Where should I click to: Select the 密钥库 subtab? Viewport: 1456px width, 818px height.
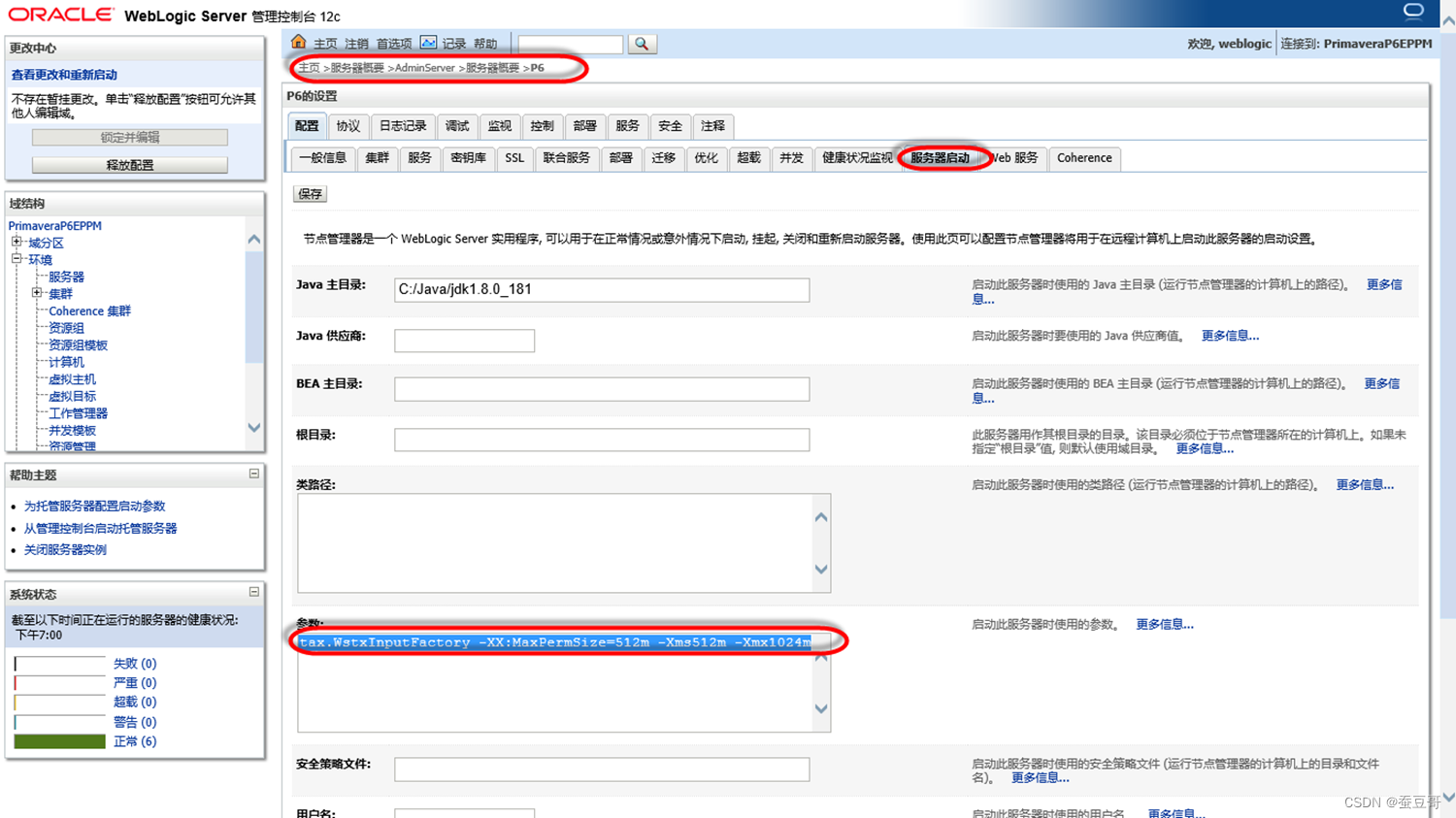coord(469,158)
